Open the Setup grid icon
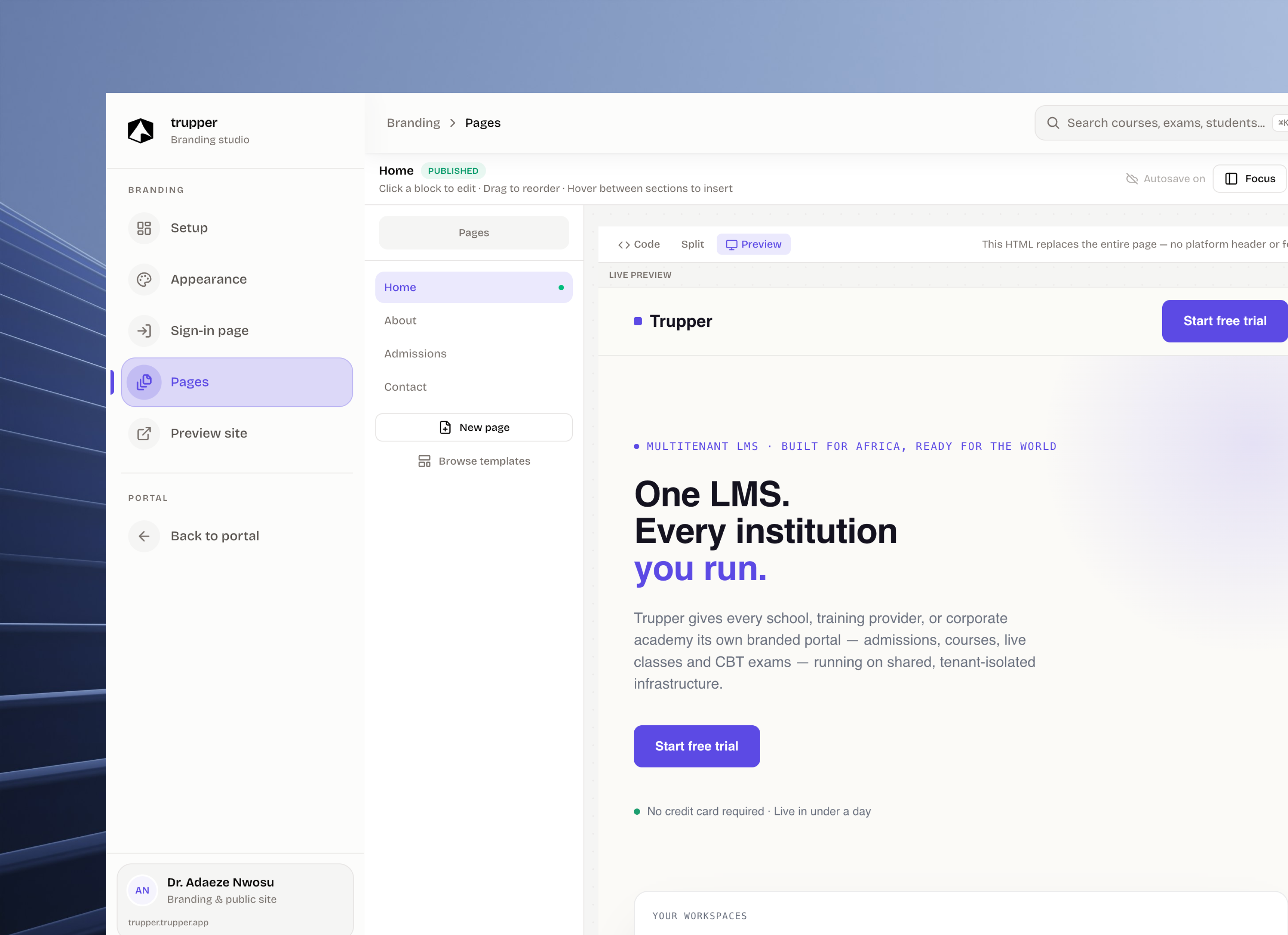This screenshot has width=1288, height=935. pos(144,228)
